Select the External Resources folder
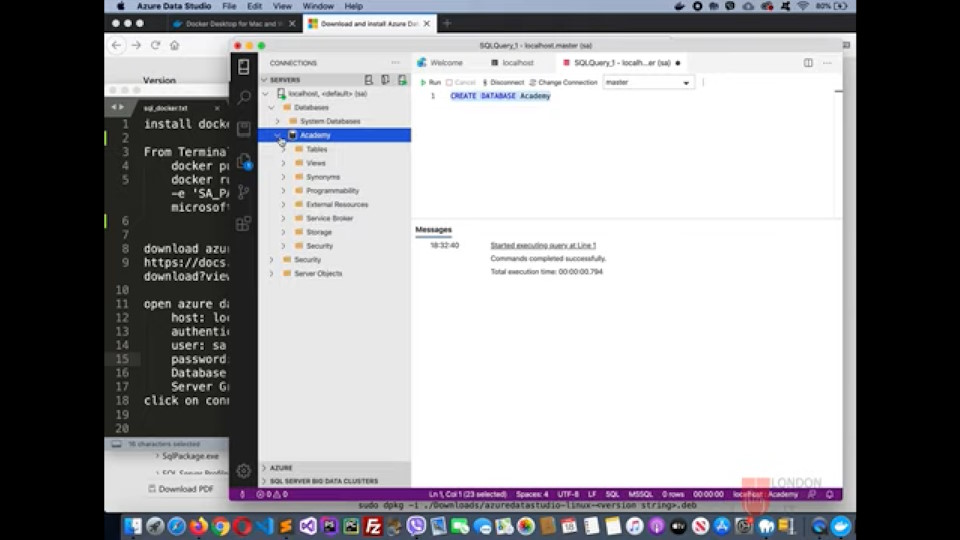The height and width of the screenshot is (540, 960). 337,204
